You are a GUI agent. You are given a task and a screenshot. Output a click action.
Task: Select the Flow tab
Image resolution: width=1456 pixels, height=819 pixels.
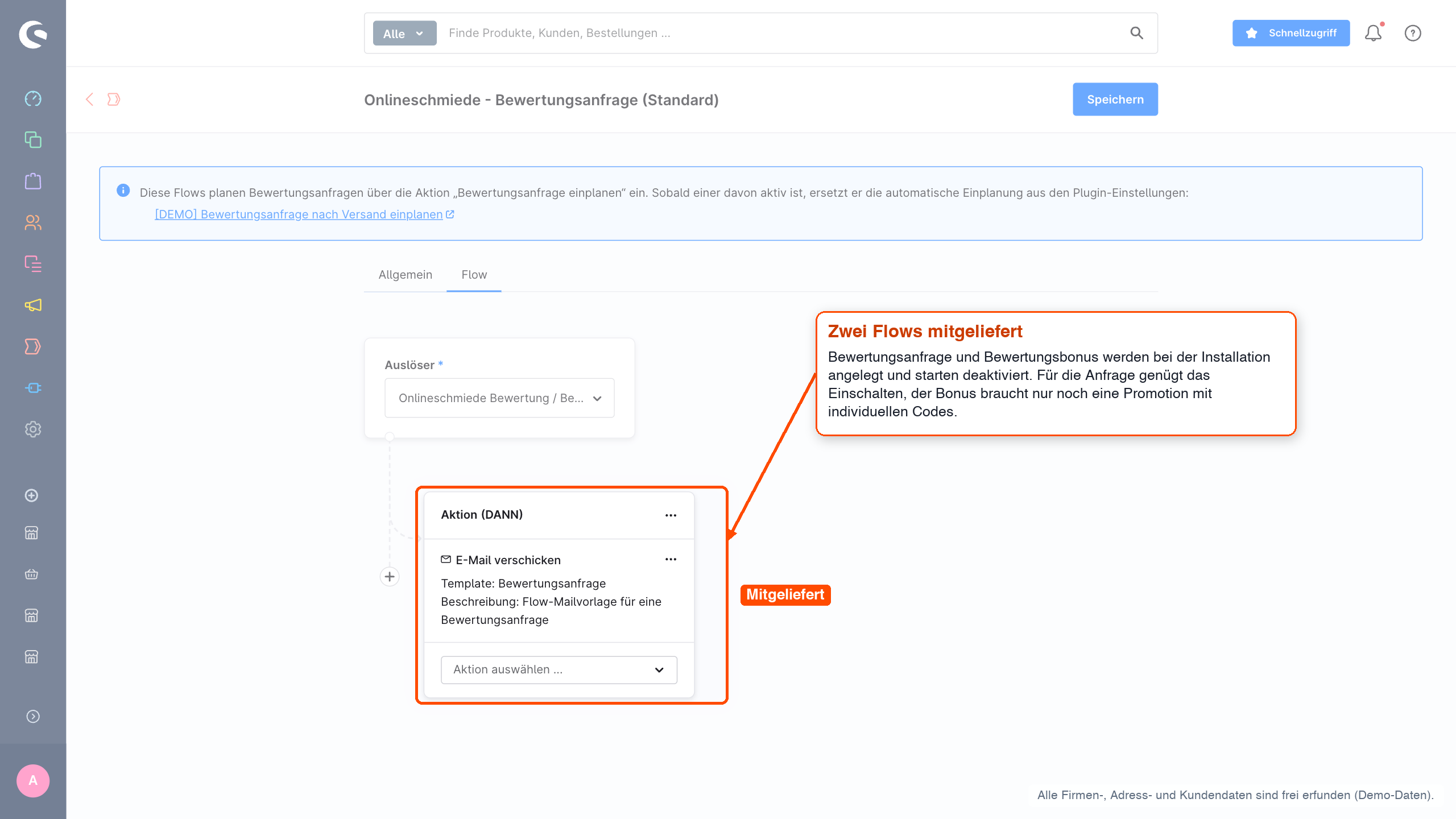pos(474,275)
